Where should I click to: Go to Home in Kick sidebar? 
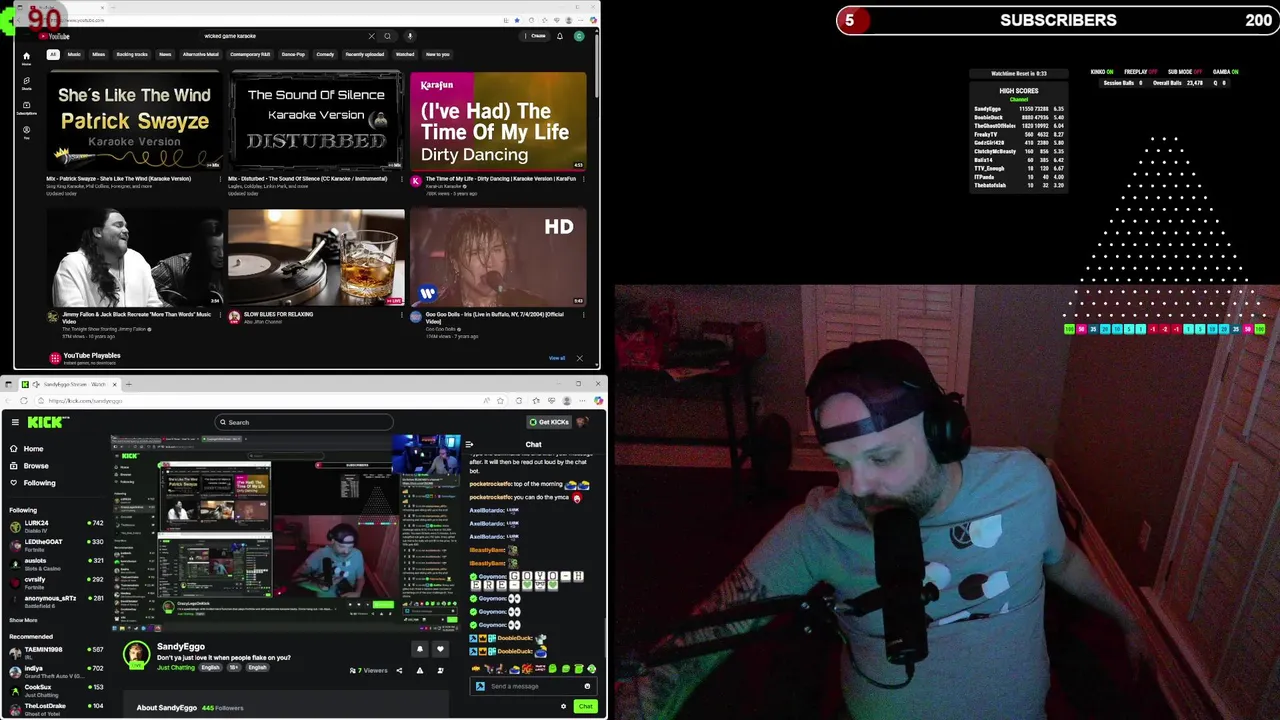33,449
